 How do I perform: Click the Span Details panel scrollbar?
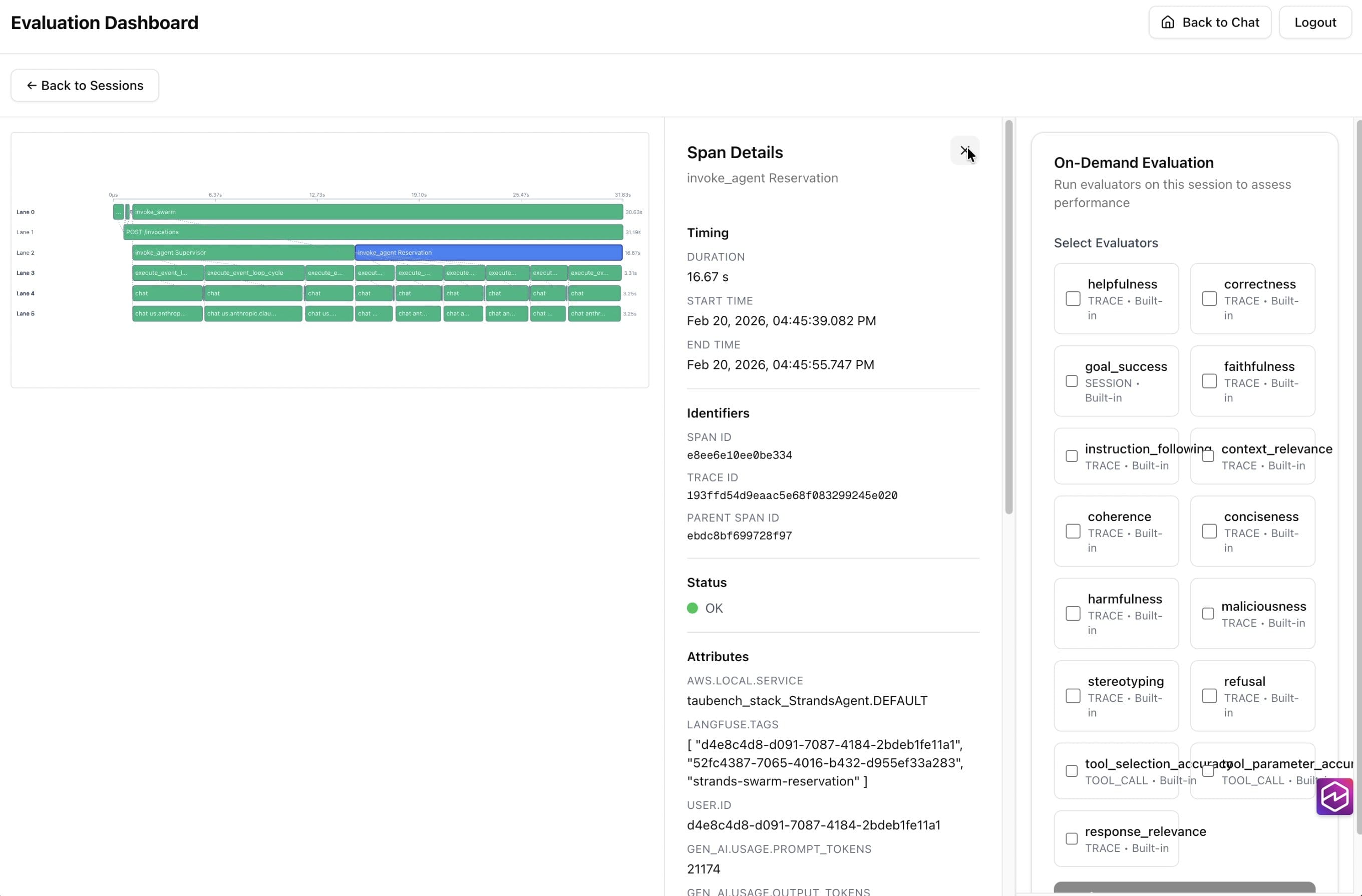(1008, 317)
